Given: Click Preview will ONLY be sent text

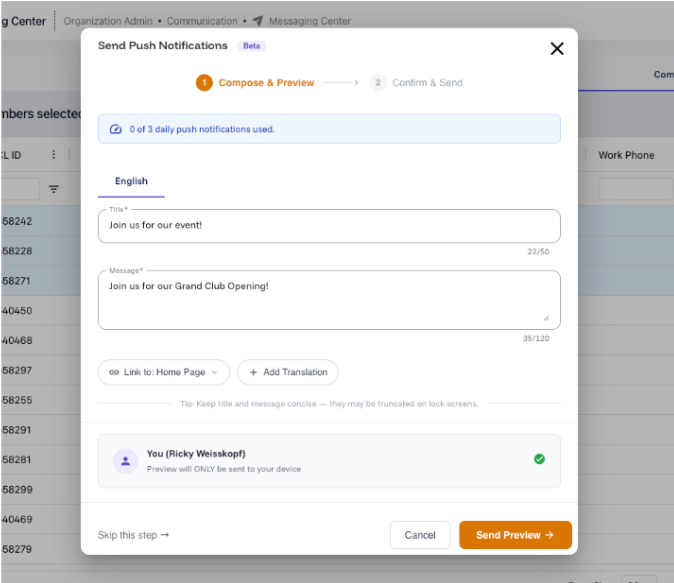Looking at the screenshot, I should point(224,469).
